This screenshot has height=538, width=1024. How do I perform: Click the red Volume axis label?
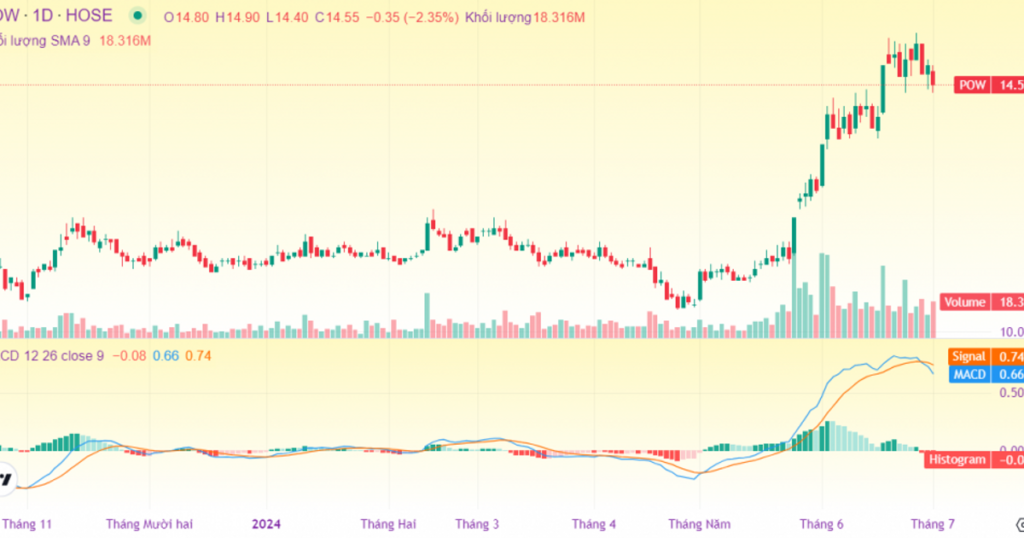(964, 302)
